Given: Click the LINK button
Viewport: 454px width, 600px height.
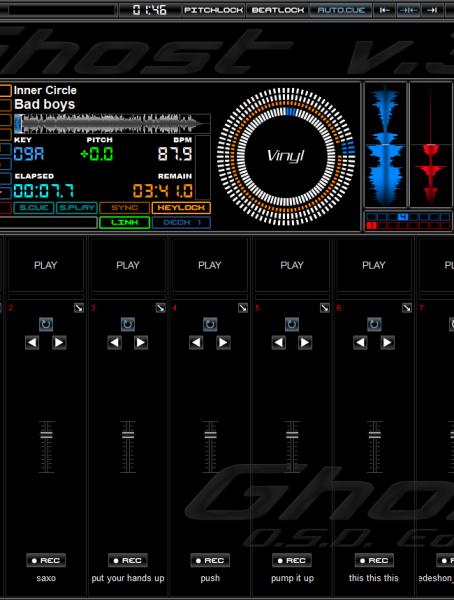Looking at the screenshot, I should tap(125, 222).
